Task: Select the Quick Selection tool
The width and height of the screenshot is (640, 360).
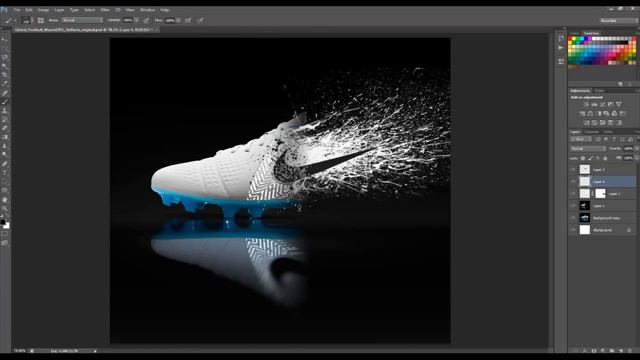Action: [5, 66]
